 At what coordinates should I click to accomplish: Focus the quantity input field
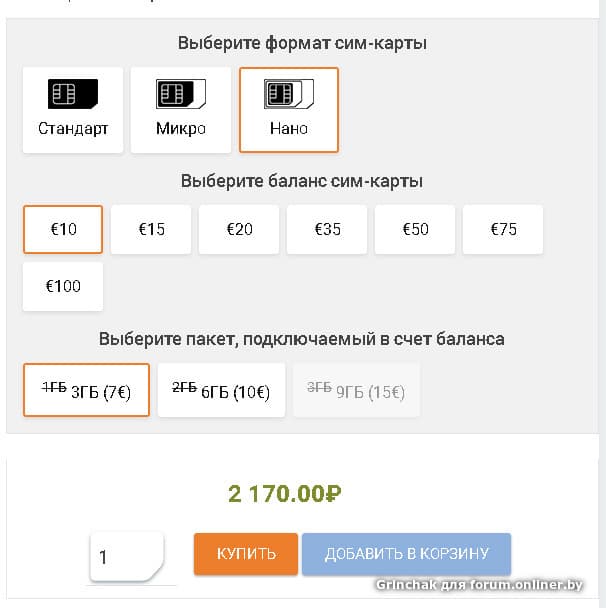pos(127,557)
